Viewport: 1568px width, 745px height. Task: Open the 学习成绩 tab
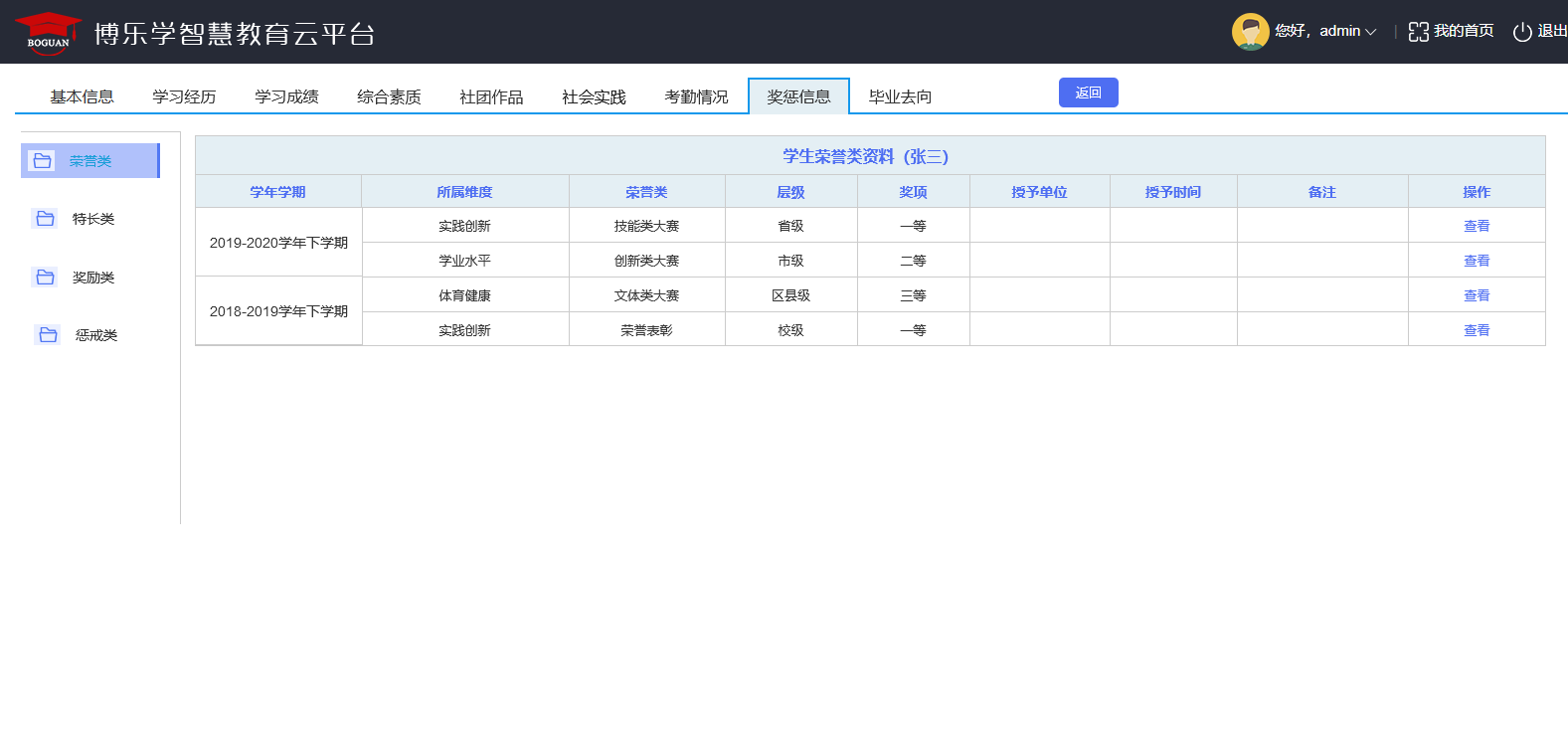(286, 96)
